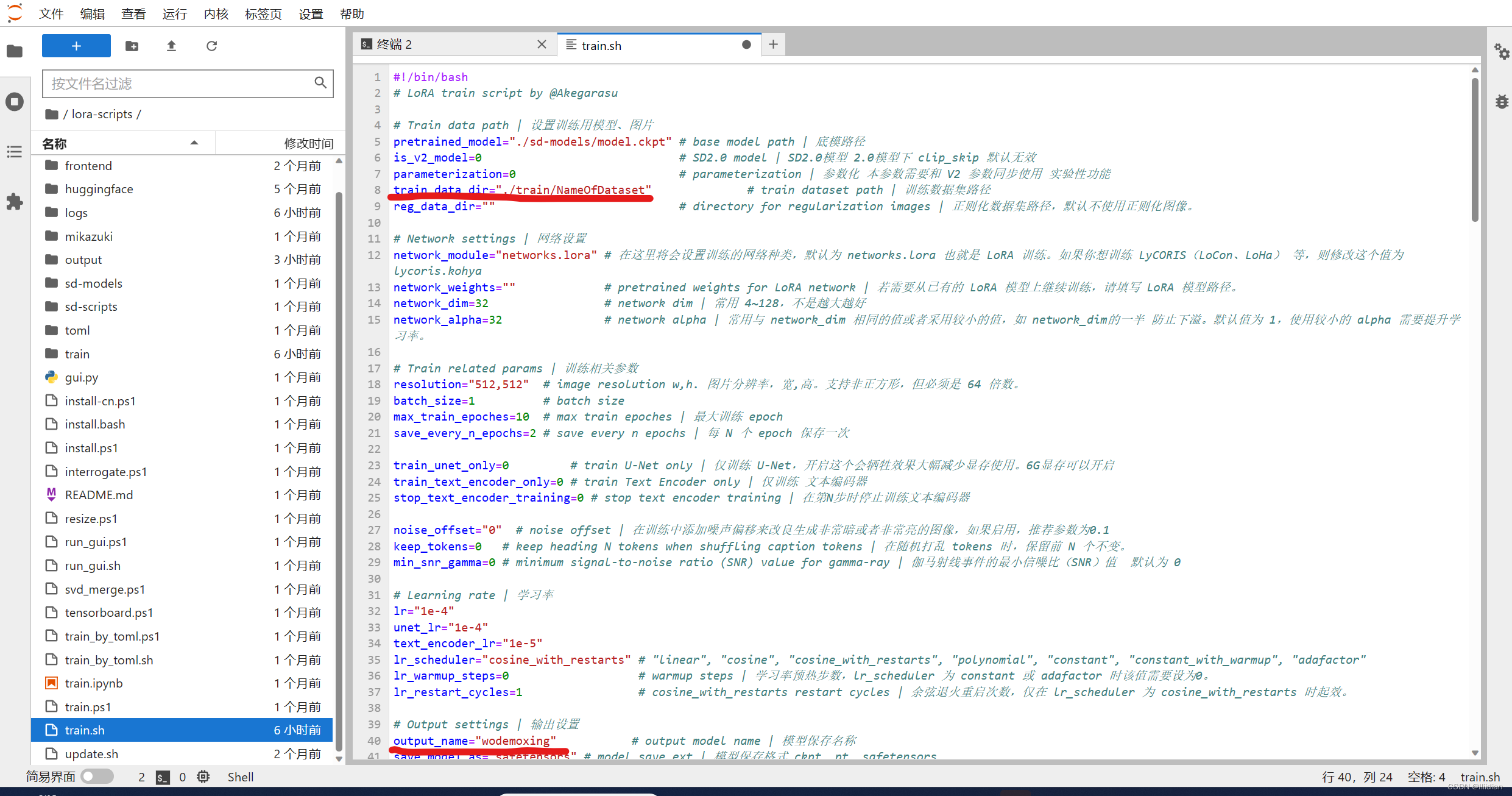Navigate to the lora-scripts breadcrumb

102,114
